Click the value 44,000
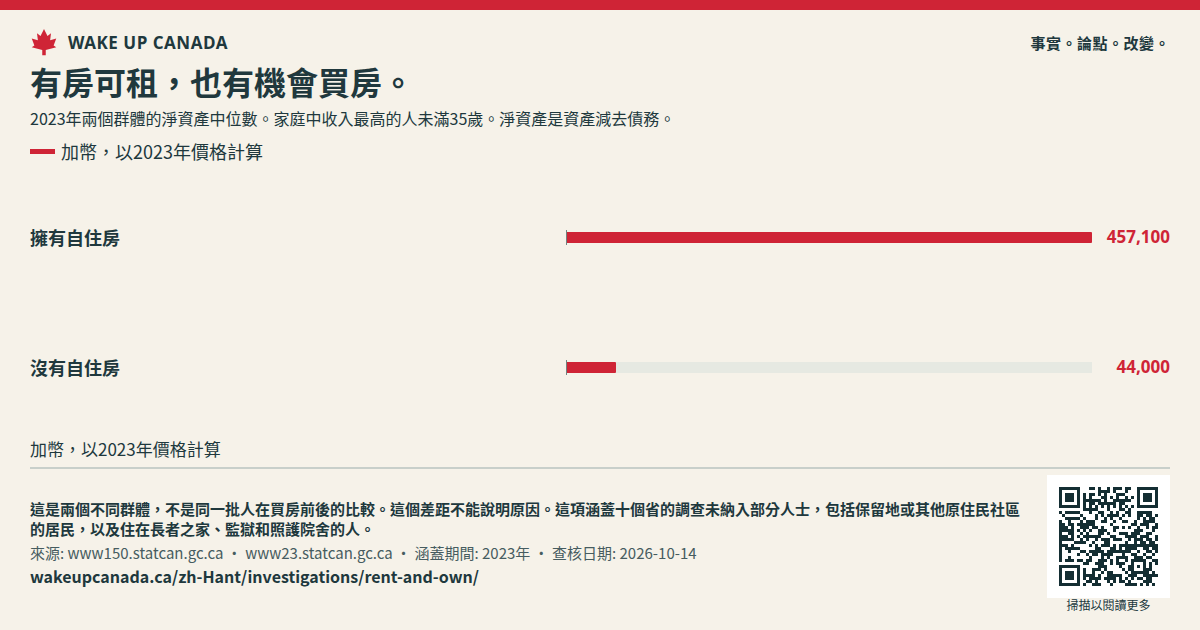 pos(1143,367)
